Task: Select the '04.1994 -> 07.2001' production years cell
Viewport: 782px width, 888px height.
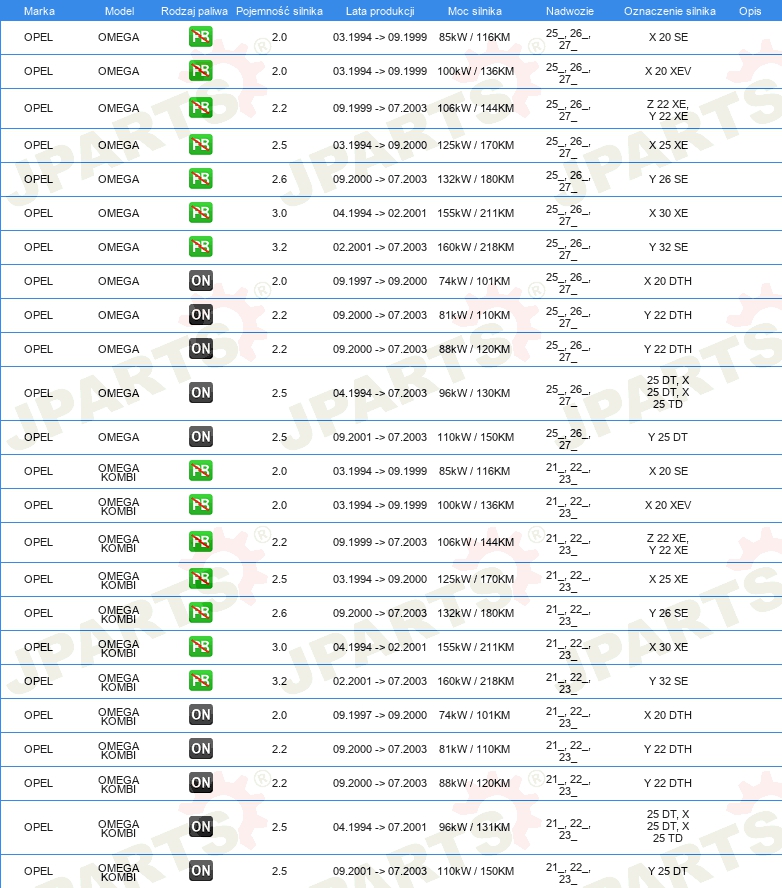Action: click(x=379, y=827)
